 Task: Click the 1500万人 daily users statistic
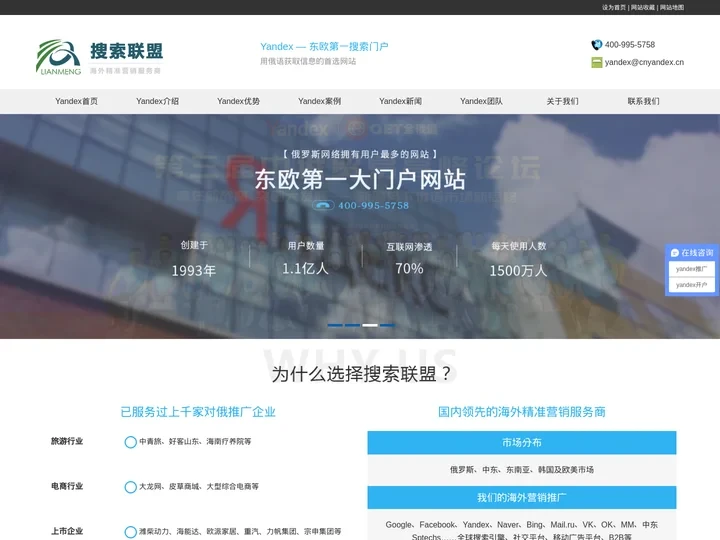[x=518, y=270]
